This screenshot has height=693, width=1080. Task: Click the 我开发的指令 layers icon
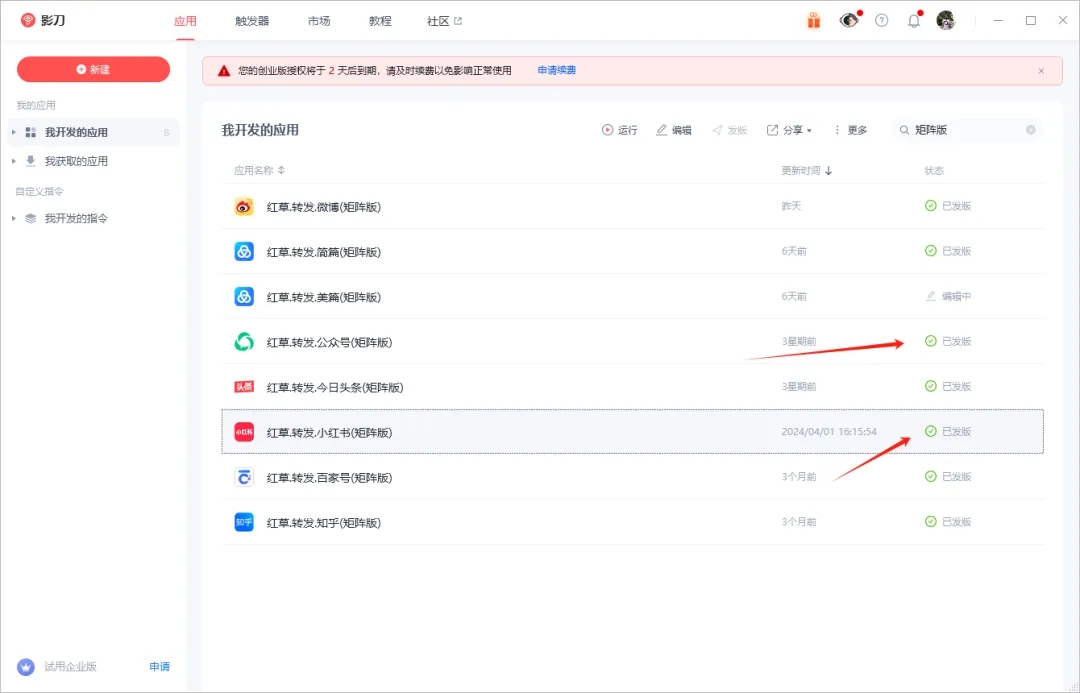tap(30, 218)
